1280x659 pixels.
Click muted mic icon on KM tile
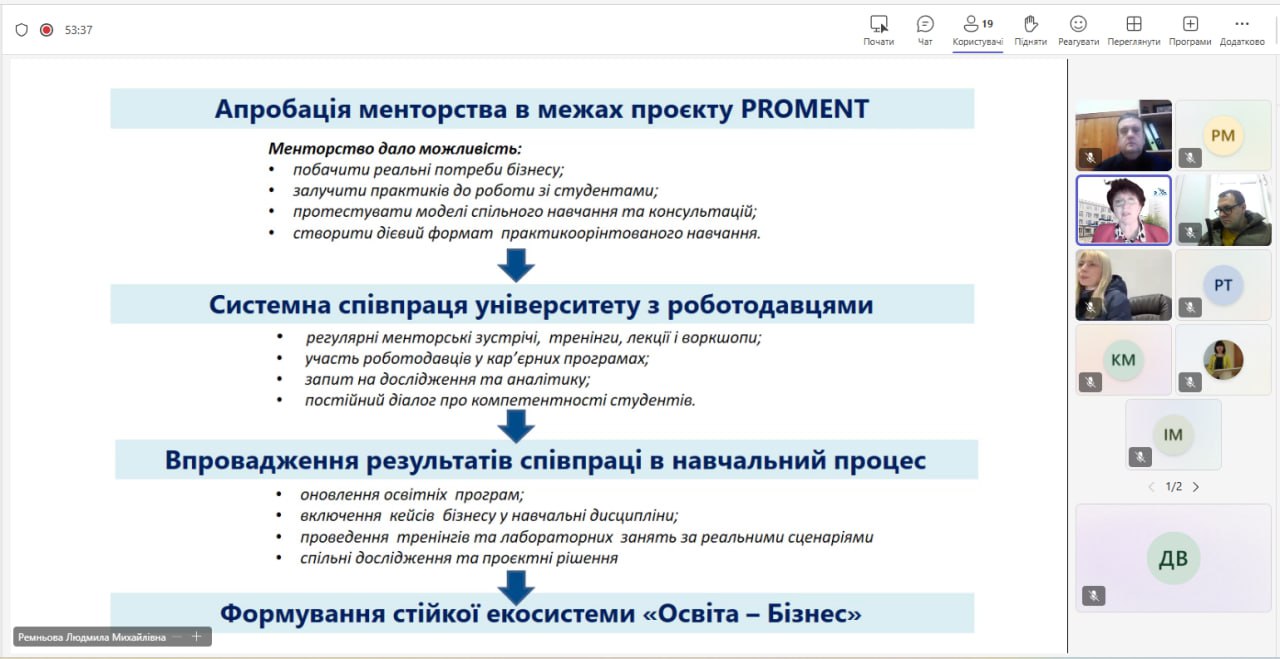coord(1090,382)
